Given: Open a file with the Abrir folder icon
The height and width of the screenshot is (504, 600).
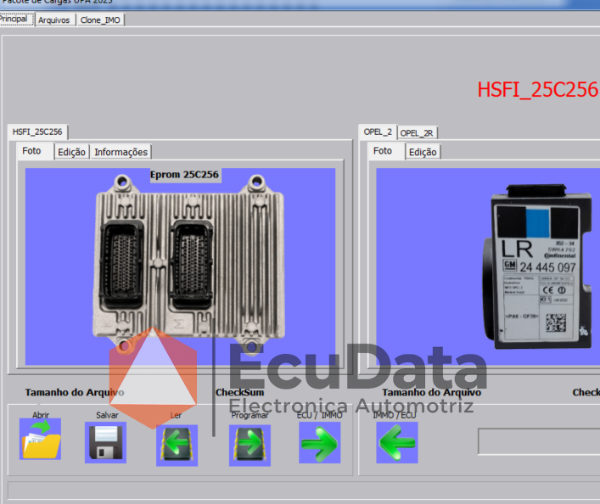Looking at the screenshot, I should pyautogui.click(x=40, y=439).
